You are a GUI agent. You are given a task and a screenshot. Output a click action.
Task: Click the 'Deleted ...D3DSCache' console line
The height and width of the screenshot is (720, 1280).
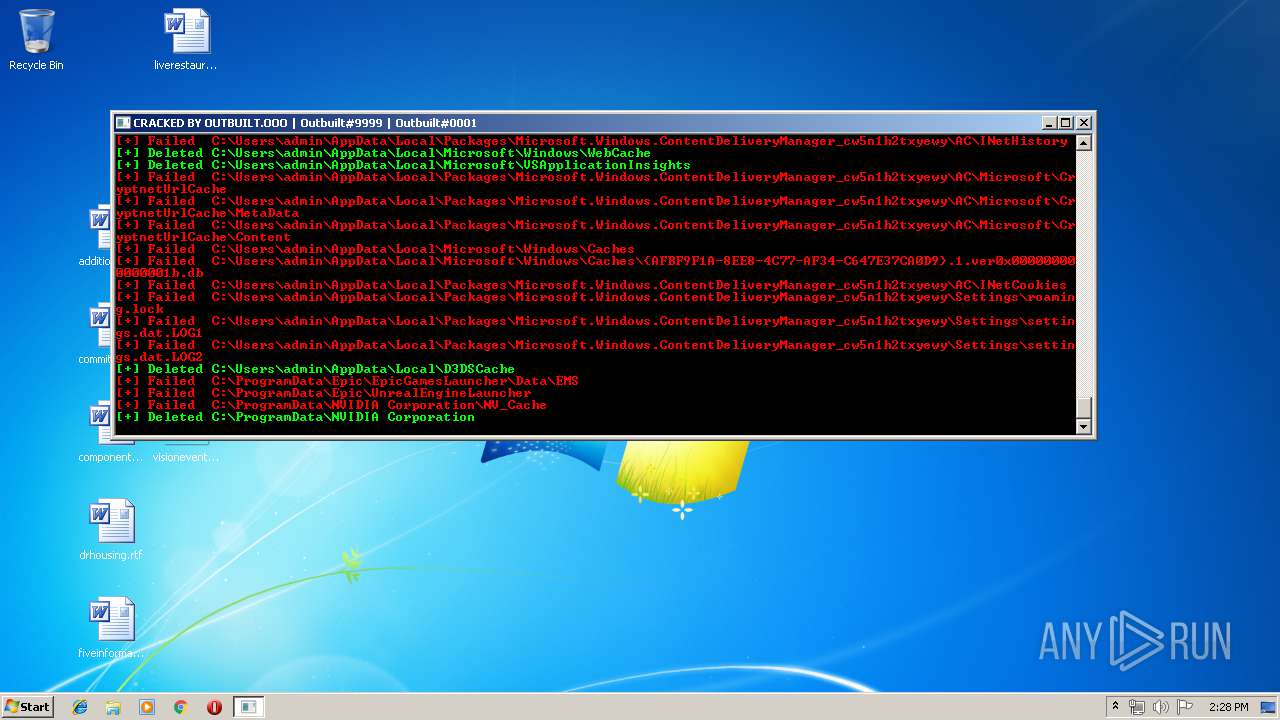(315, 369)
